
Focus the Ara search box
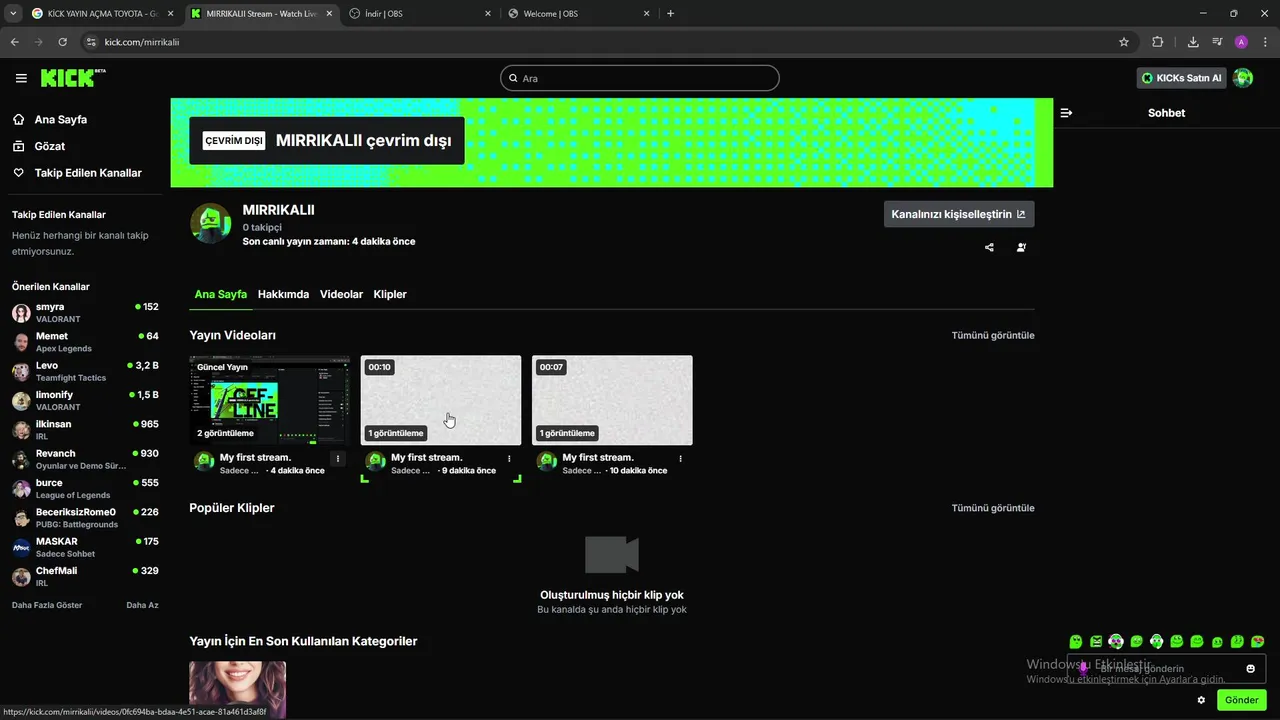(x=640, y=78)
